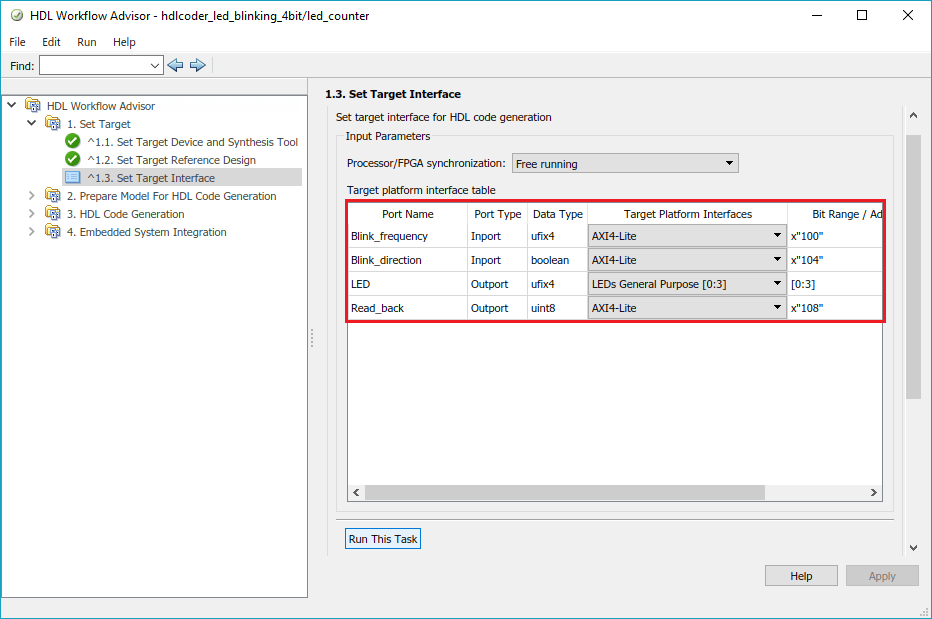Click green check icon beside Set Target Reference Design
The width and height of the screenshot is (932, 619).
coord(72,160)
